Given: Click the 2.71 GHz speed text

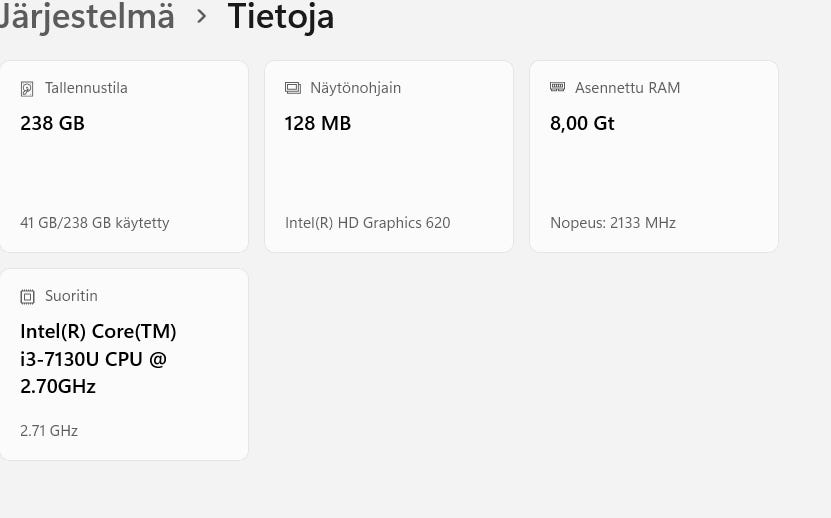Looking at the screenshot, I should [49, 431].
